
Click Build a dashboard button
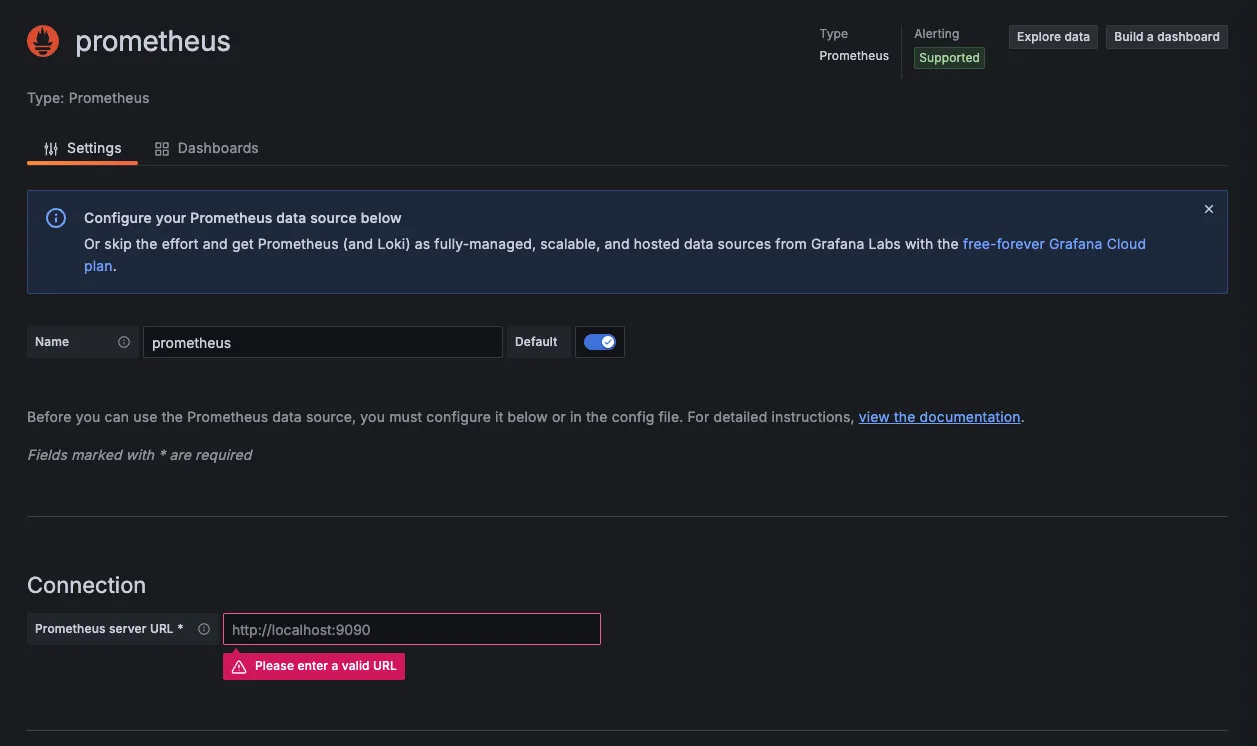(x=1167, y=37)
